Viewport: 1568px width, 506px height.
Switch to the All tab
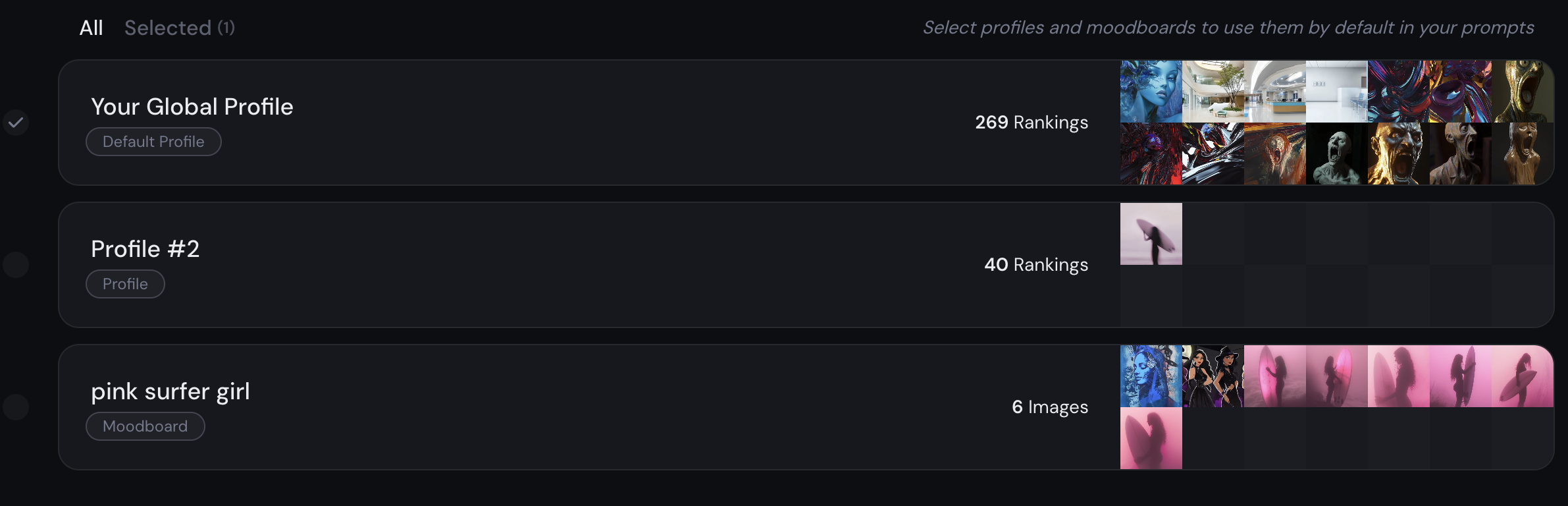(91, 28)
